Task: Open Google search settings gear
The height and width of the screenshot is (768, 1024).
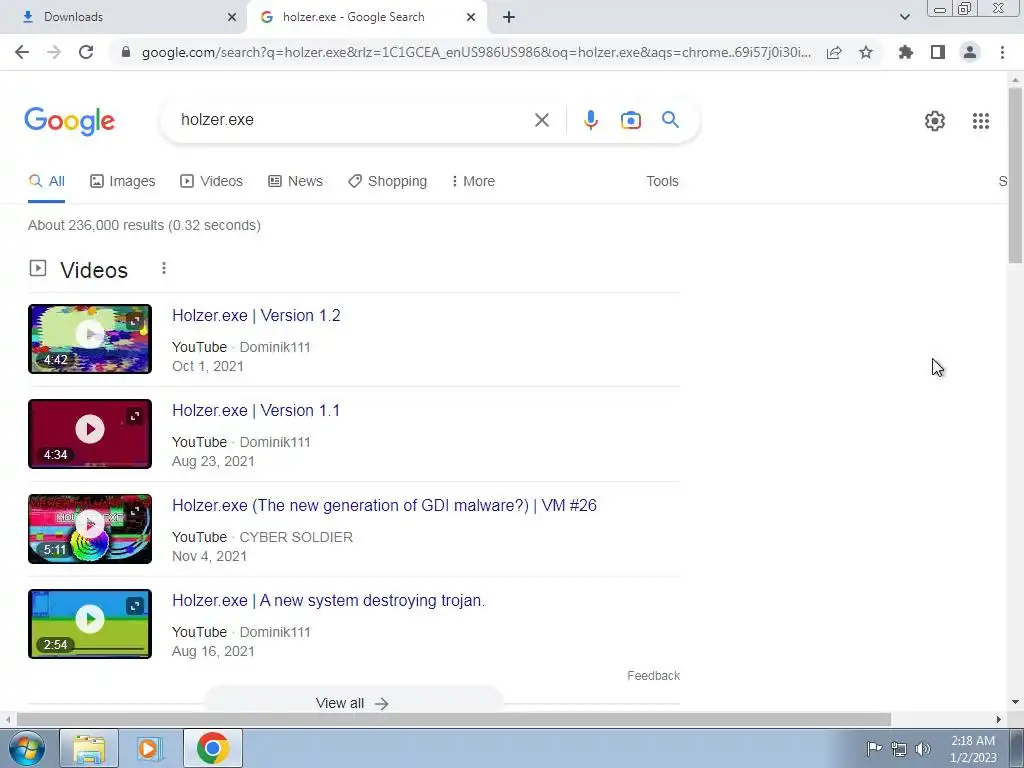Action: tap(935, 121)
